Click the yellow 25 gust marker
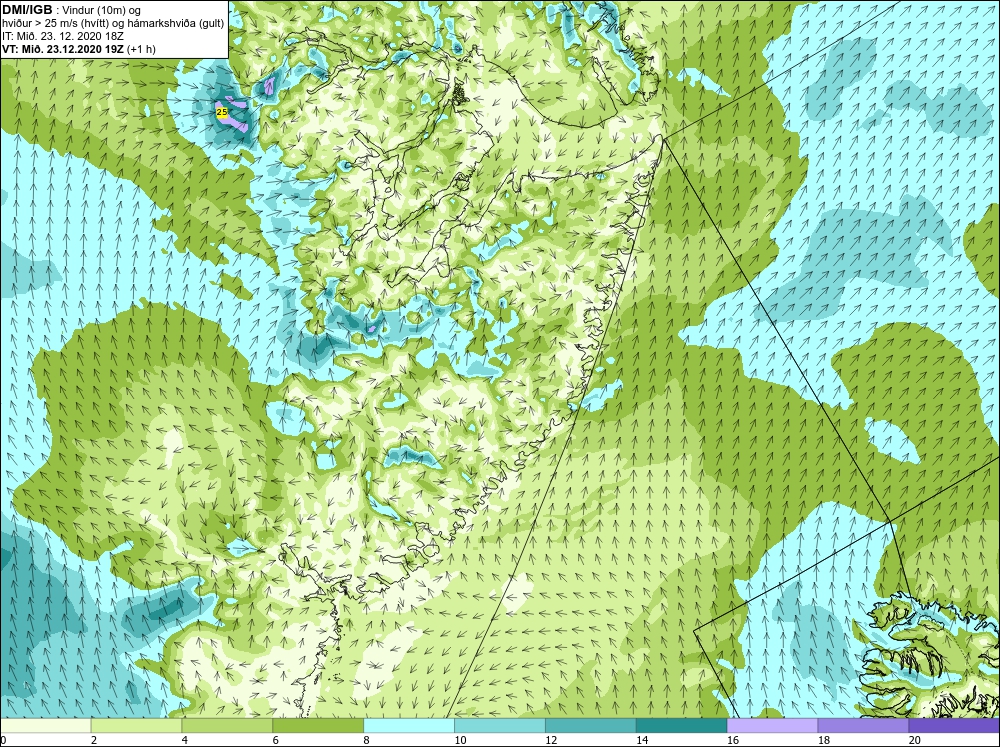The height and width of the screenshot is (747, 1000). tap(221, 112)
